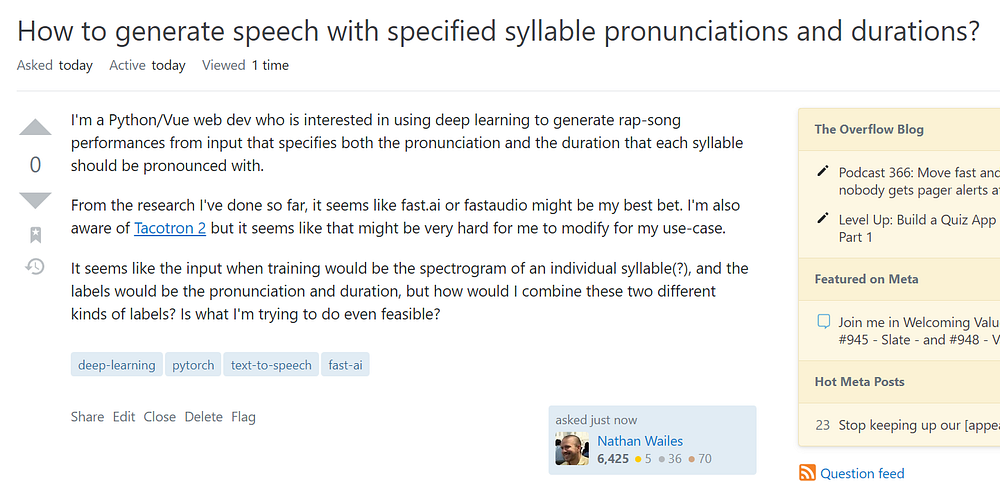Image resolution: width=1000 pixels, height=494 pixels.
Task: Click Share under the question
Action: point(87,416)
